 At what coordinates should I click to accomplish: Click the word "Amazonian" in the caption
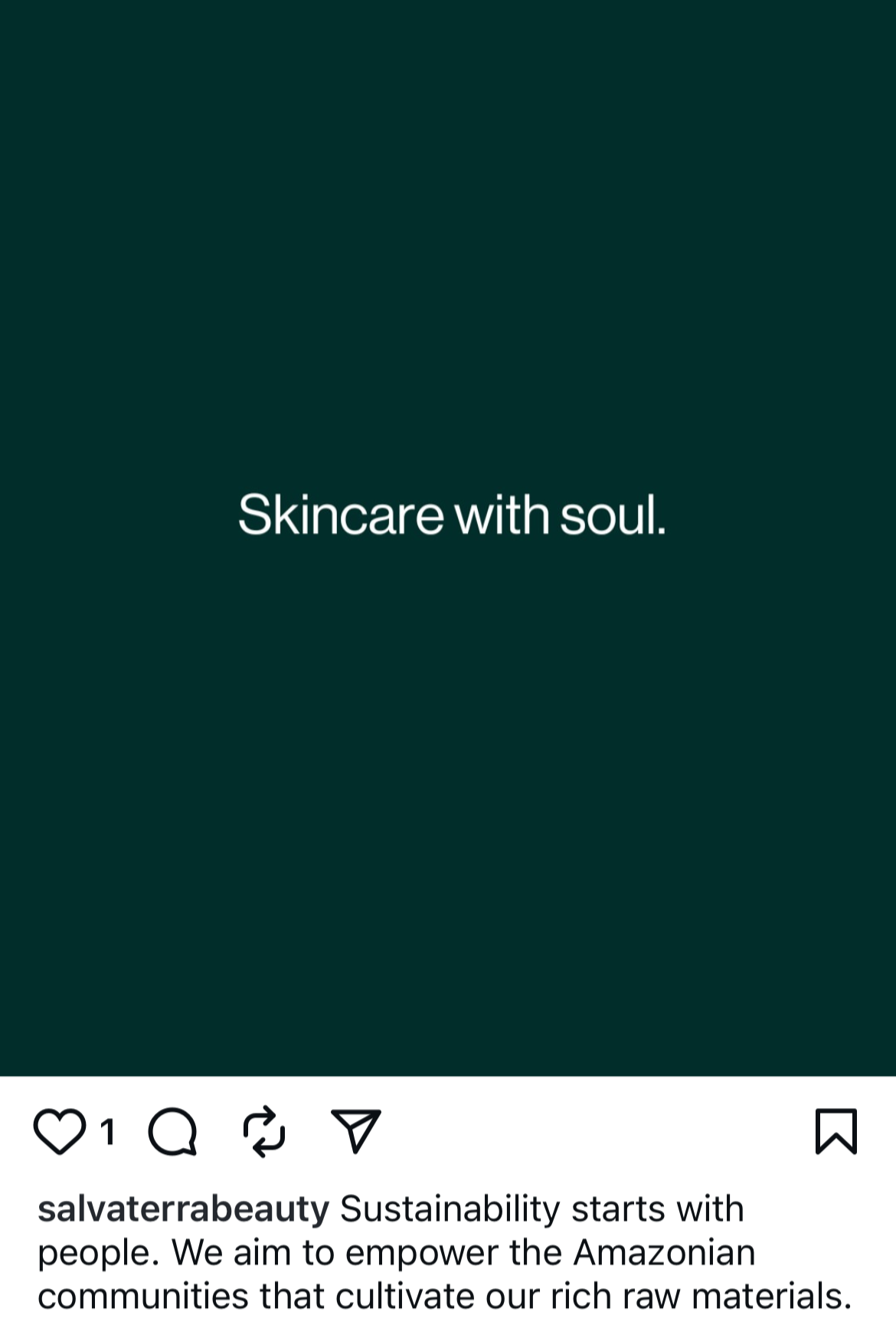coord(664,1253)
